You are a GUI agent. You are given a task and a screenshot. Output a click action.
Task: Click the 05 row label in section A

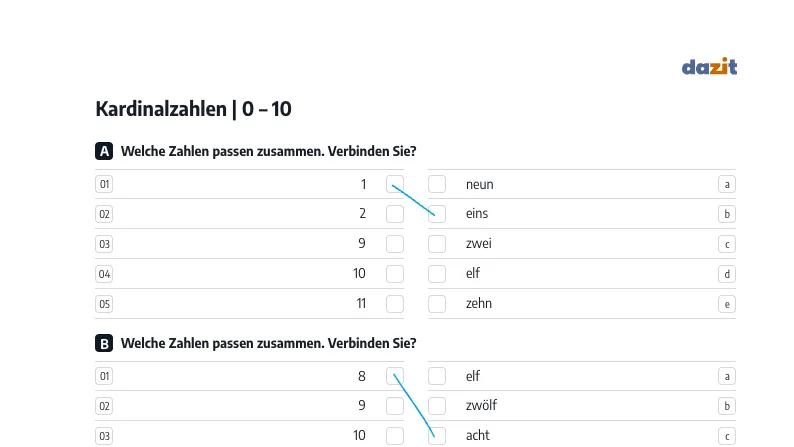click(104, 304)
